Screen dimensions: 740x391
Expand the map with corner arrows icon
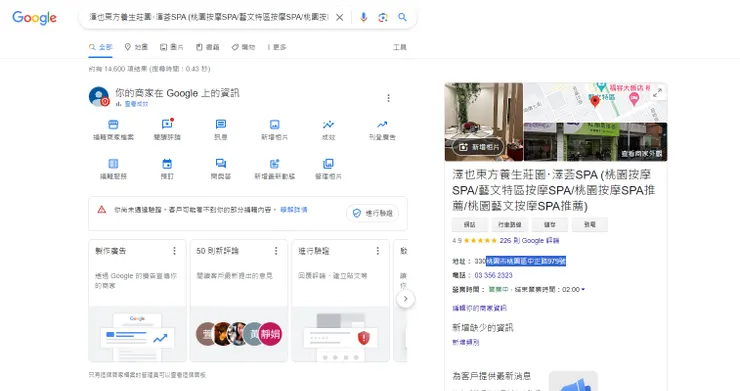tap(657, 93)
